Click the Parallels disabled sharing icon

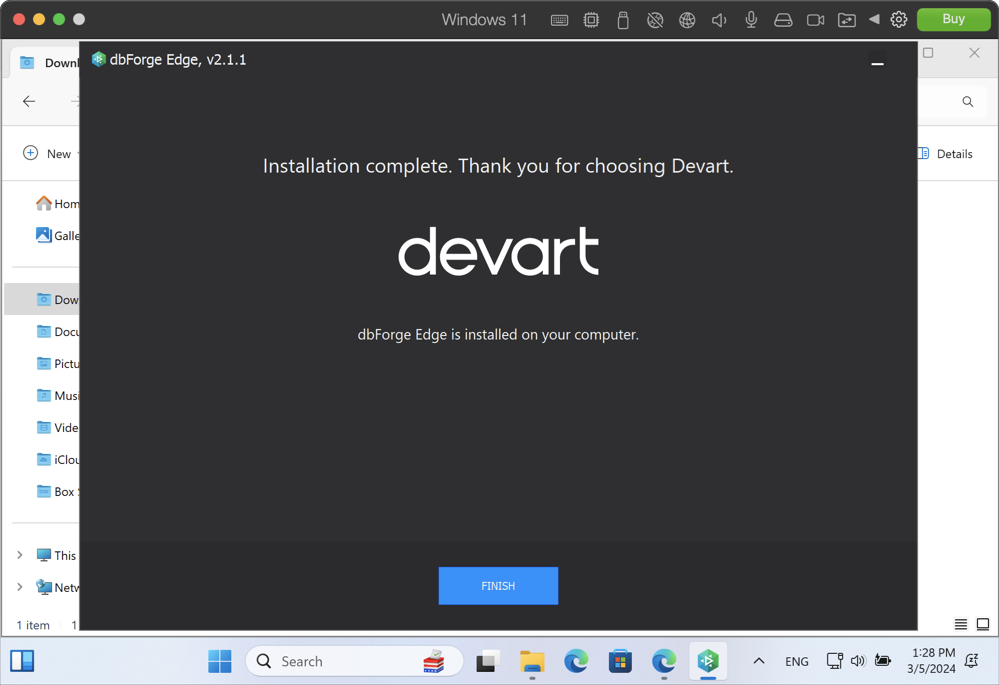(655, 20)
